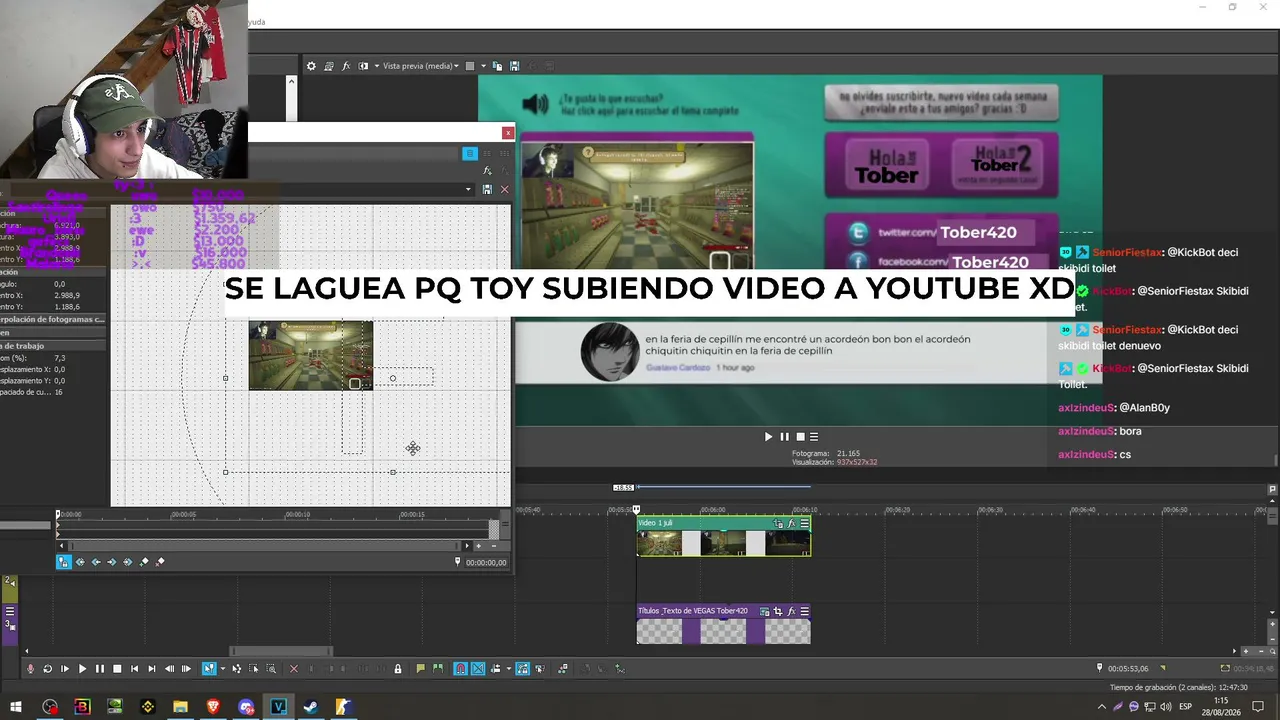Open the Vista previa (media) quality dropdown

[x=421, y=66]
